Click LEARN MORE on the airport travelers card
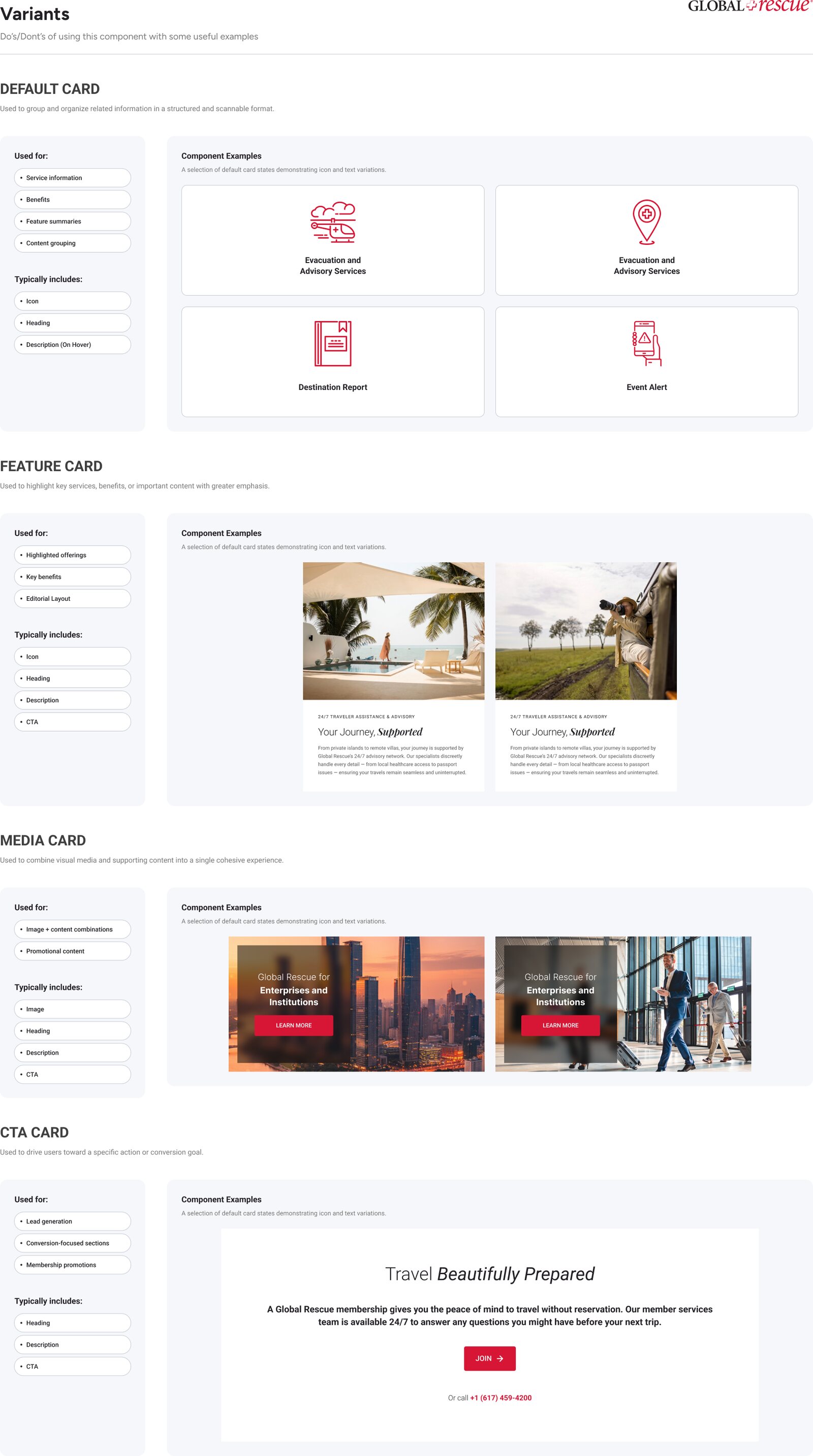This screenshot has width=813, height=1456. click(x=560, y=1025)
